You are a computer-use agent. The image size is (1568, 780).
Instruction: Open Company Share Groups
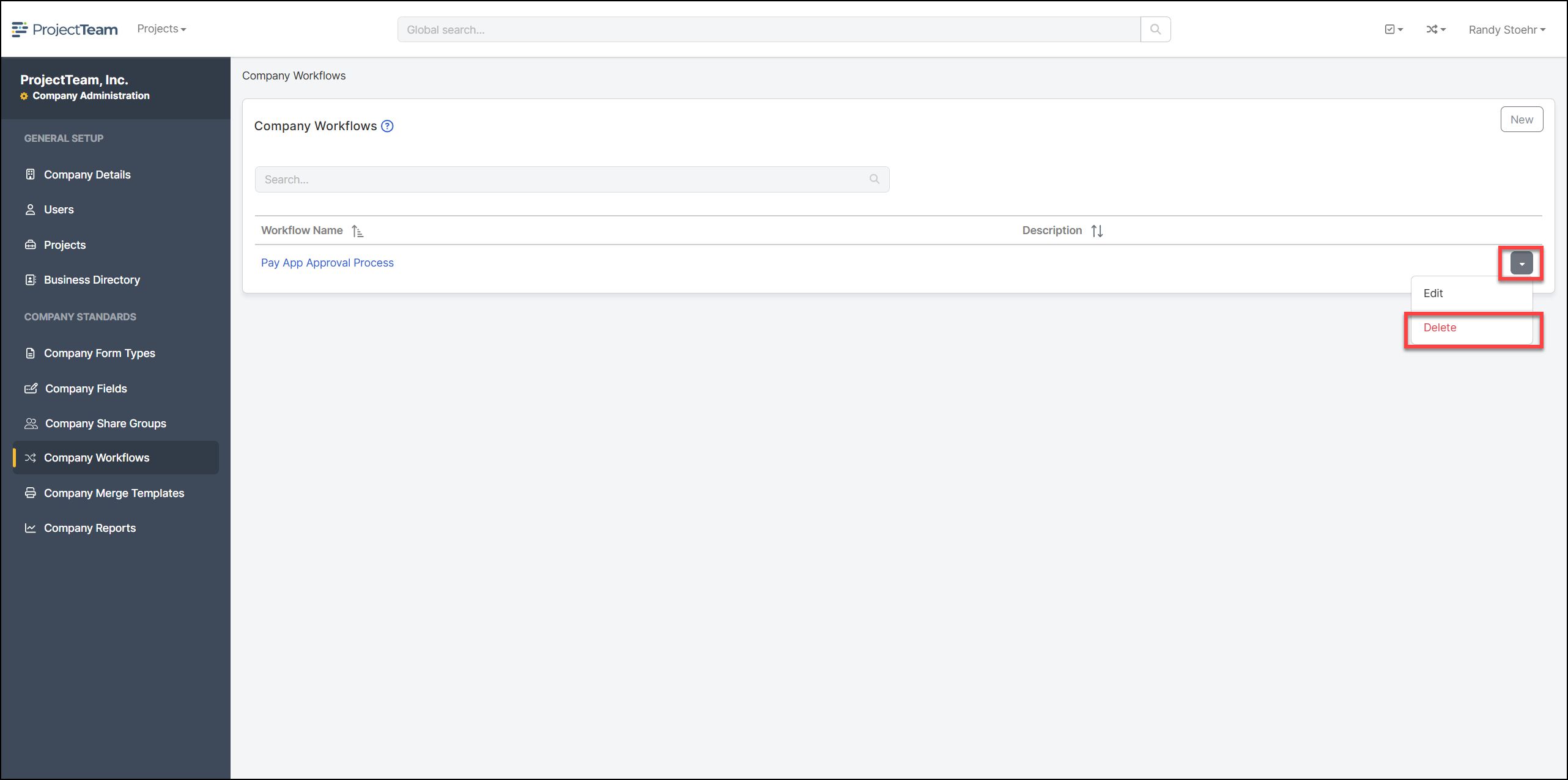pyautogui.click(x=105, y=423)
